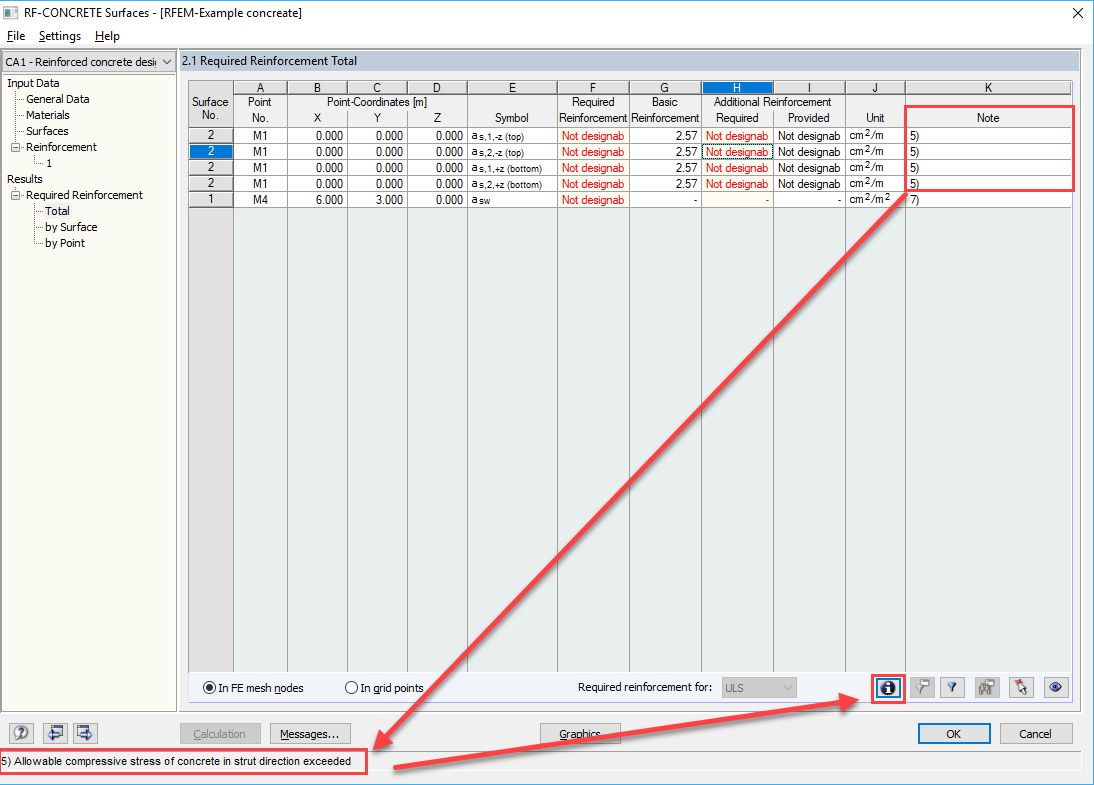Open the File menu

coord(16,36)
